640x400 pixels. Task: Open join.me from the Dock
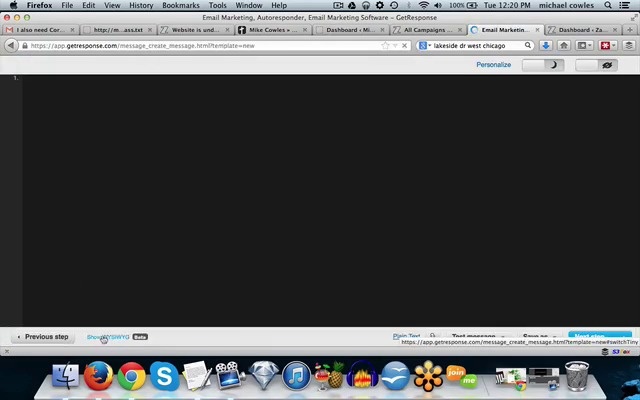pyautogui.click(x=462, y=376)
